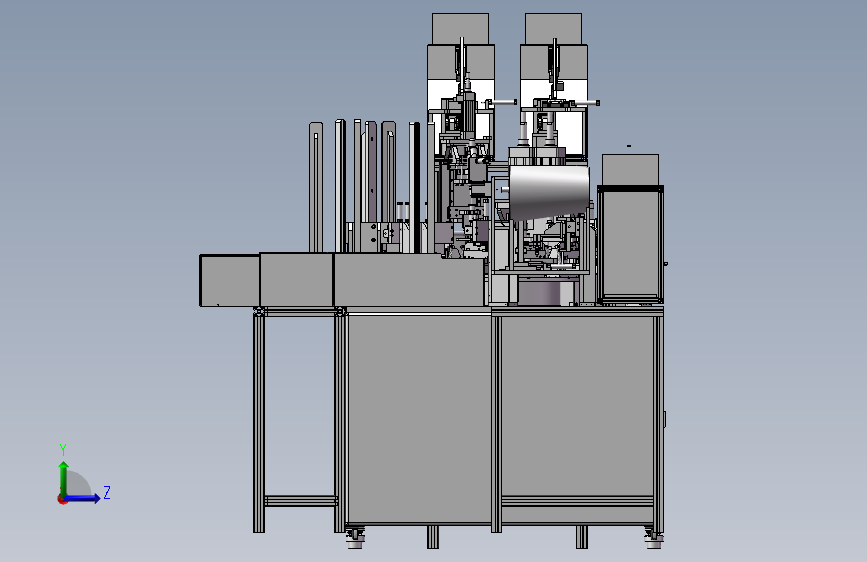Click the red origin ball of the orientation triad
Screen dimensions: 867x562
[x=62, y=499]
